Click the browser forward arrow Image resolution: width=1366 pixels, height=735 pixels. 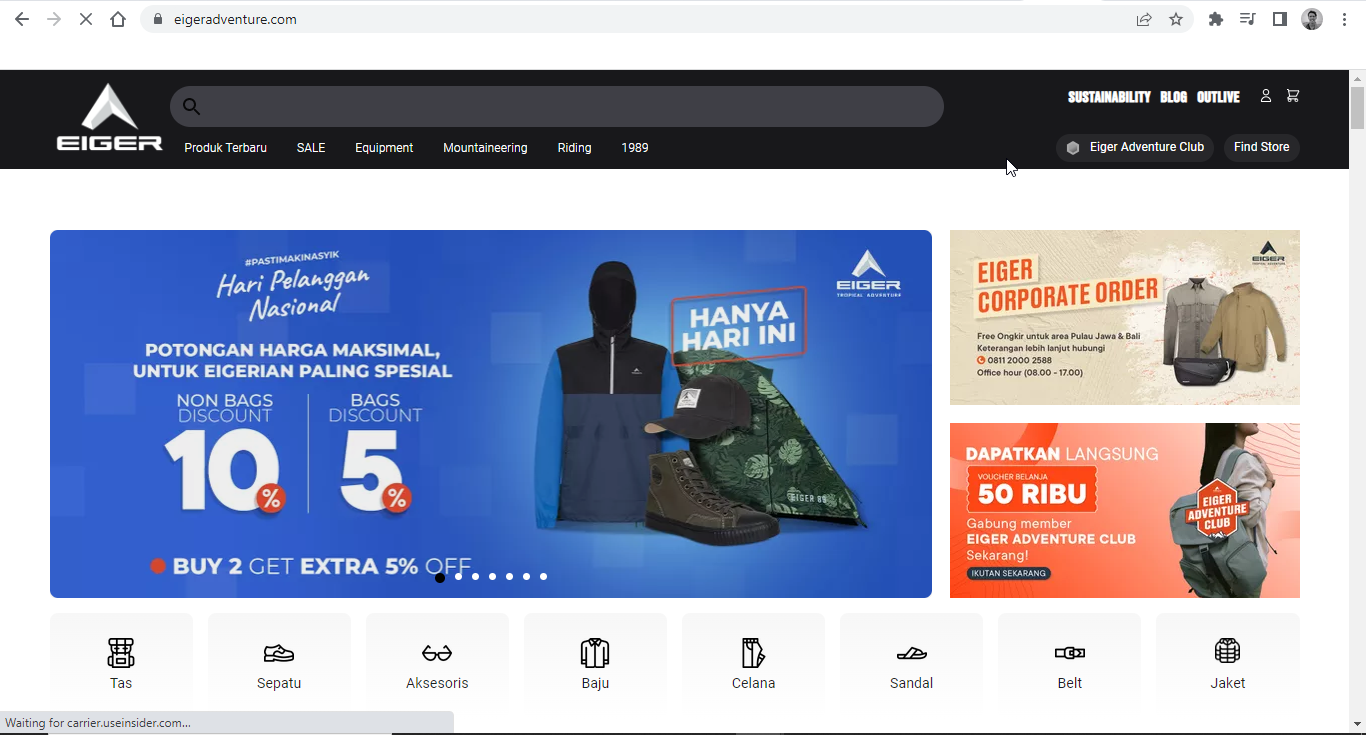54,19
